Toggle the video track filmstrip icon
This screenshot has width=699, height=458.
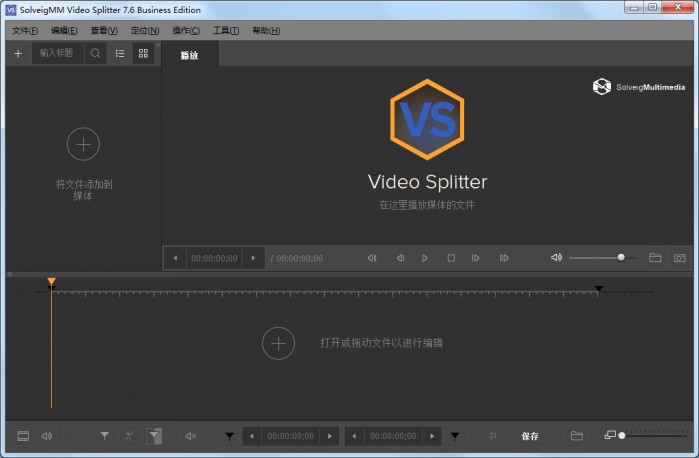pos(23,436)
